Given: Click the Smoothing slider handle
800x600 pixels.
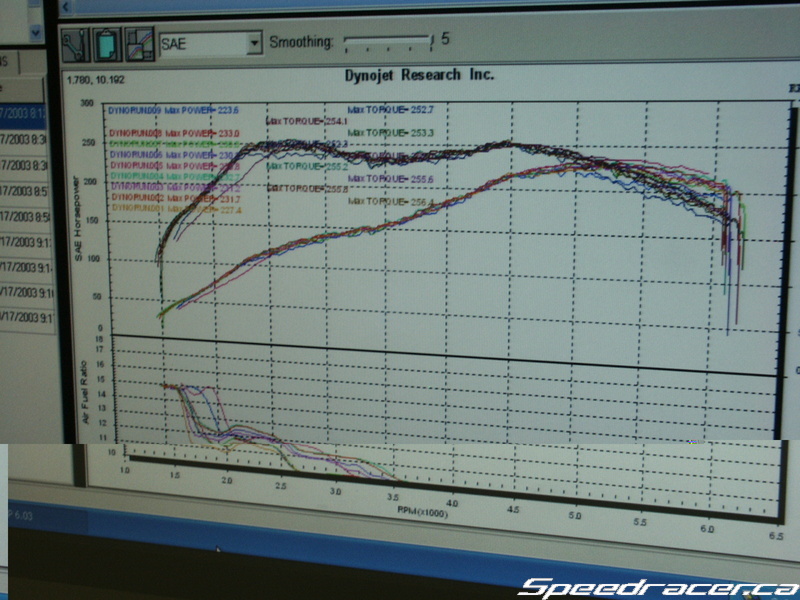Looking at the screenshot, I should (428, 40).
